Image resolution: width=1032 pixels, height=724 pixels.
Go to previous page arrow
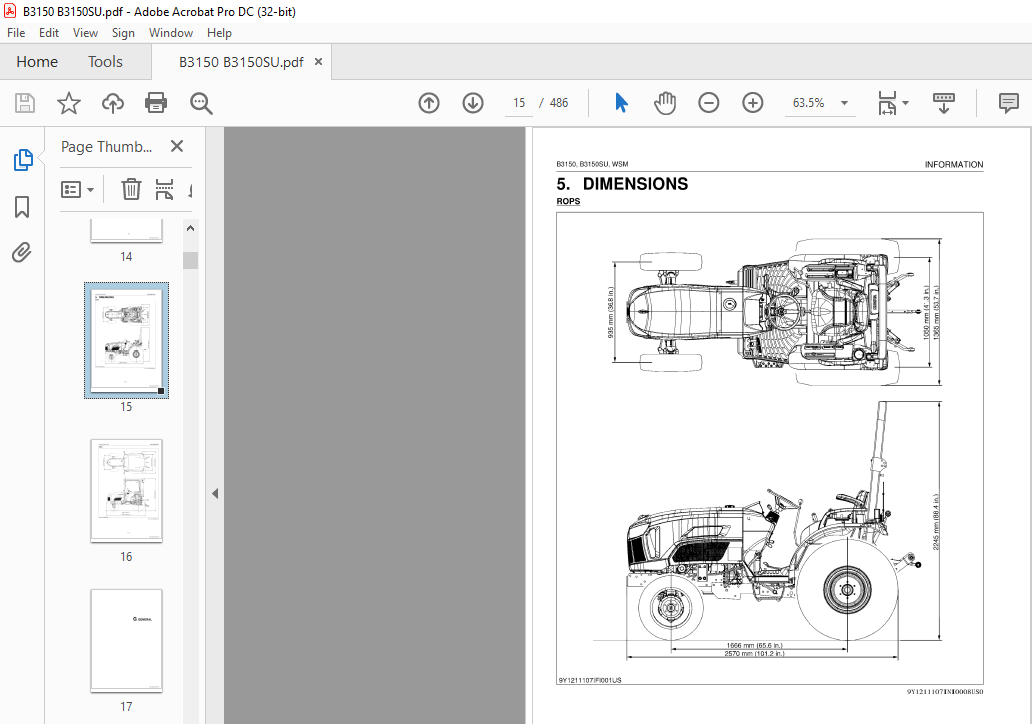point(429,103)
